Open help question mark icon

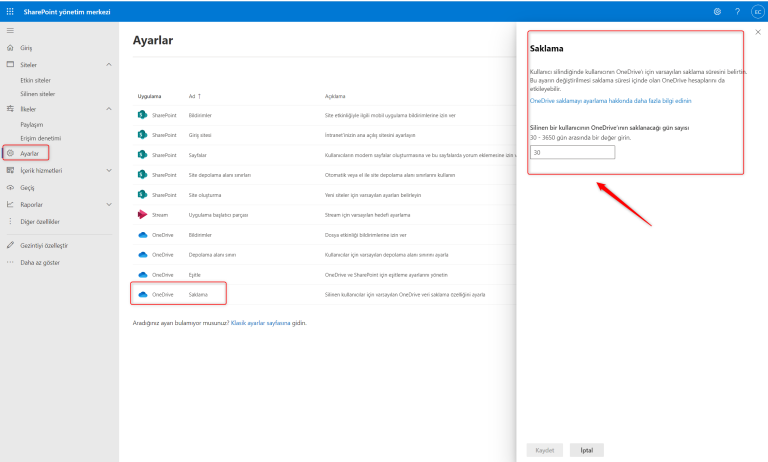pyautogui.click(x=737, y=11)
